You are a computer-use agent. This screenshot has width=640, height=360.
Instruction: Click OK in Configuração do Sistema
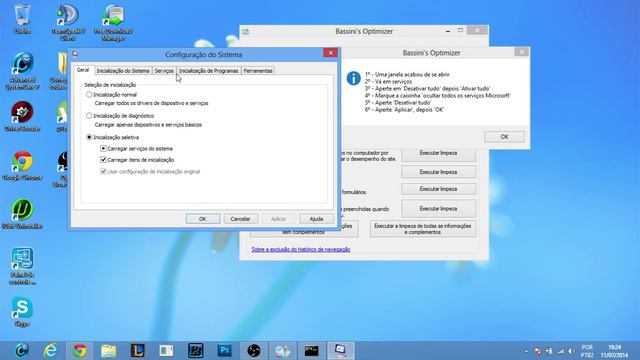[x=203, y=219]
